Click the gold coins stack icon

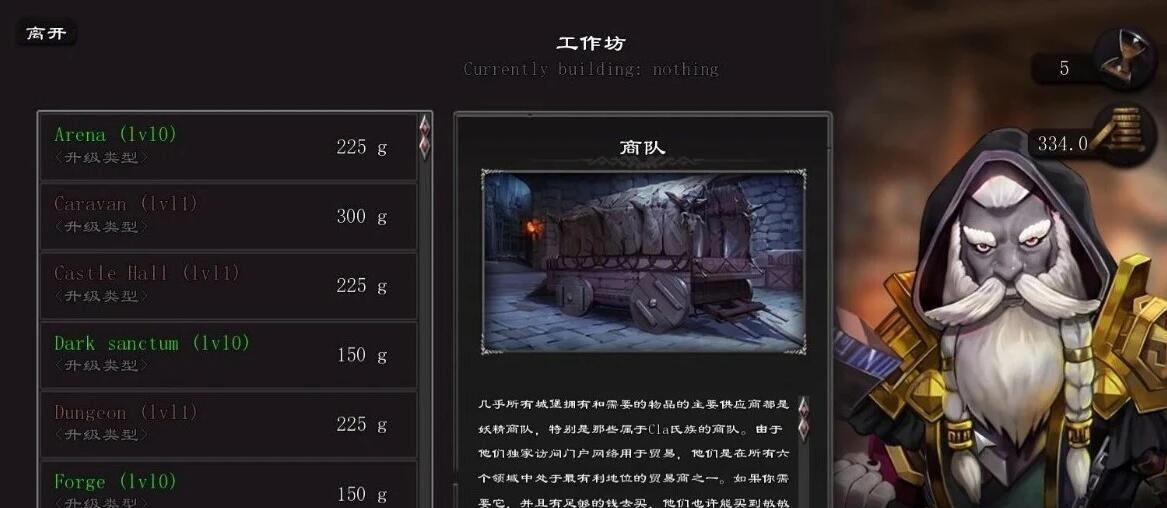tap(1125, 134)
